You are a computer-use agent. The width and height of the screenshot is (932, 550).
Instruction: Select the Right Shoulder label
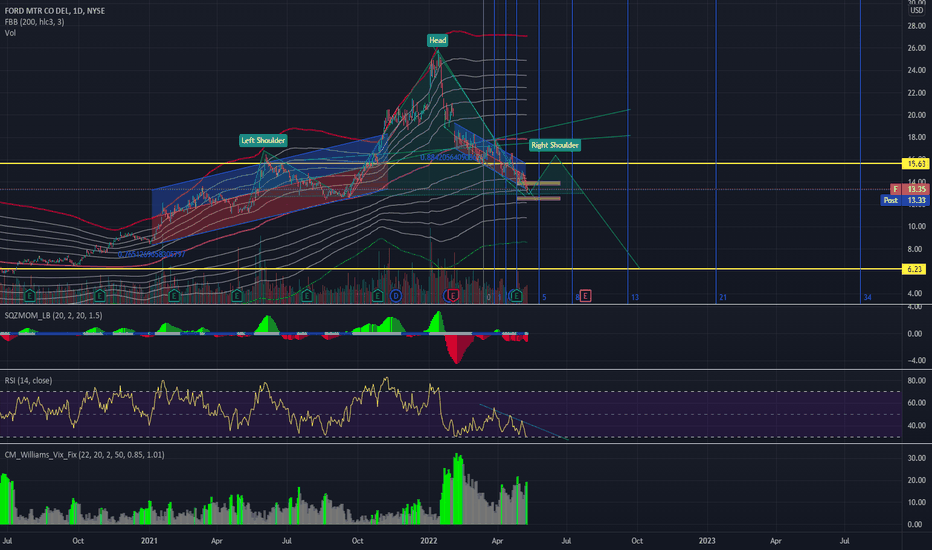pyautogui.click(x=555, y=145)
